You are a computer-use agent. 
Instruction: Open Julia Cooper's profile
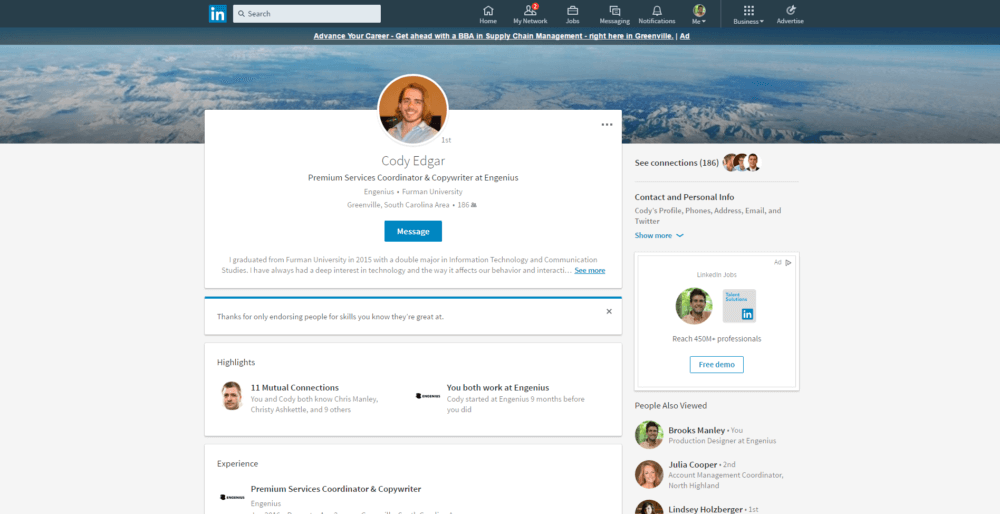point(693,465)
